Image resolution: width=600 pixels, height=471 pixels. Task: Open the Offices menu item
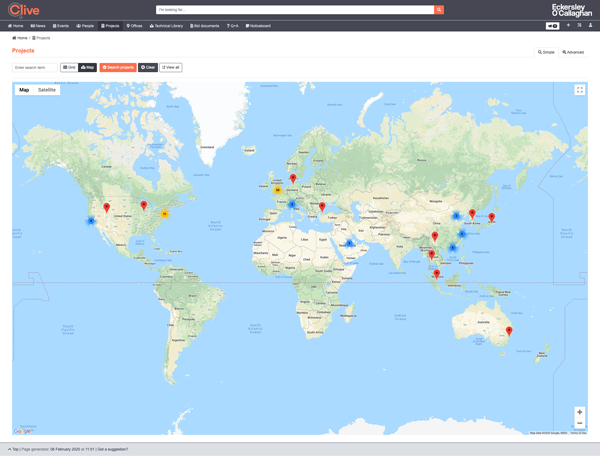coord(134,26)
